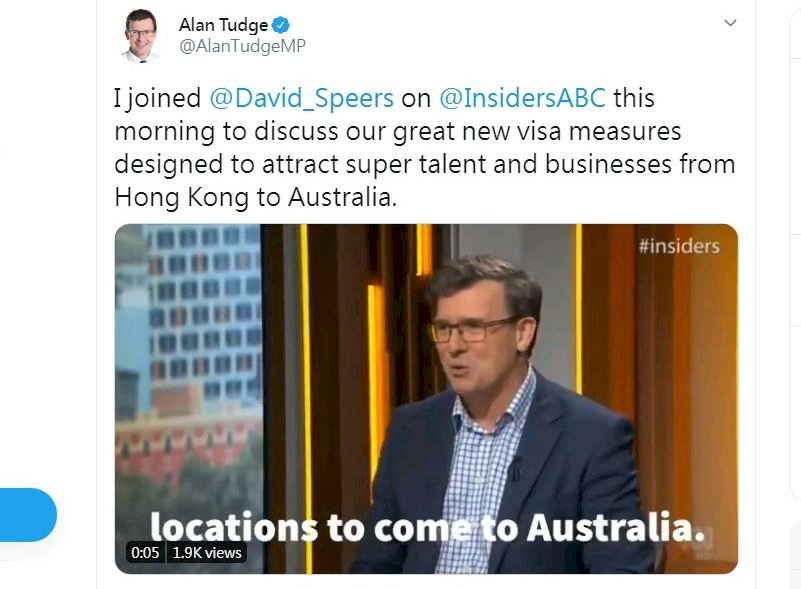801x589 pixels.
Task: Open the @AlanTudgeMP handle link
Action: (242, 46)
